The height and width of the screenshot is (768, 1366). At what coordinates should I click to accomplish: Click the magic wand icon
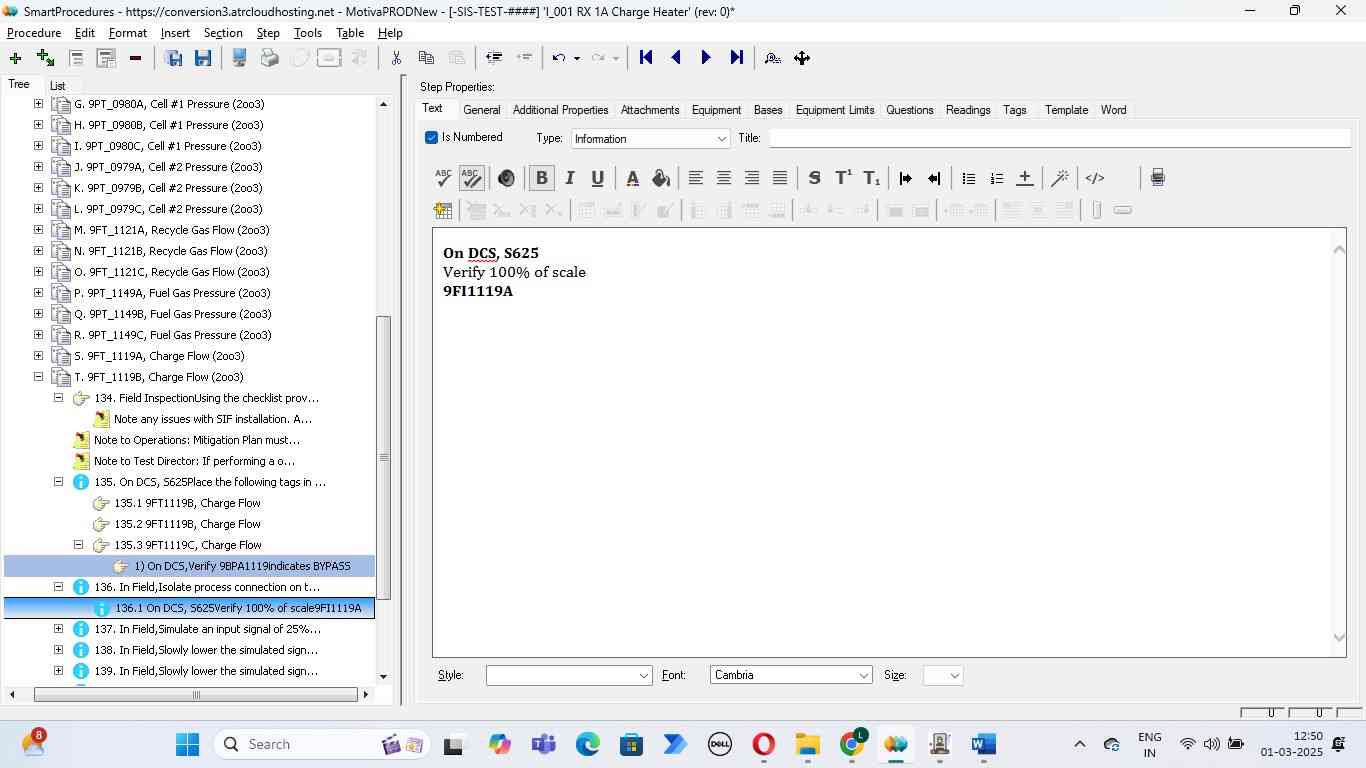coord(1060,178)
